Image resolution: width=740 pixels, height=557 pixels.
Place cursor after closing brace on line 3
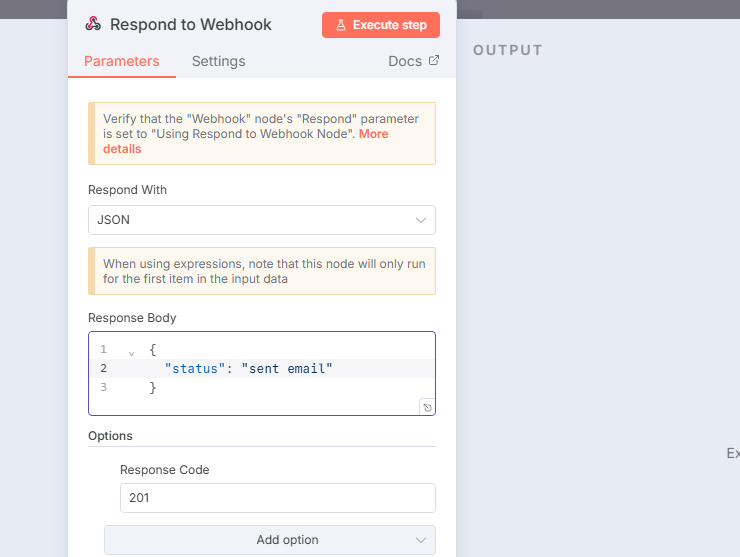pyautogui.click(x=158, y=388)
